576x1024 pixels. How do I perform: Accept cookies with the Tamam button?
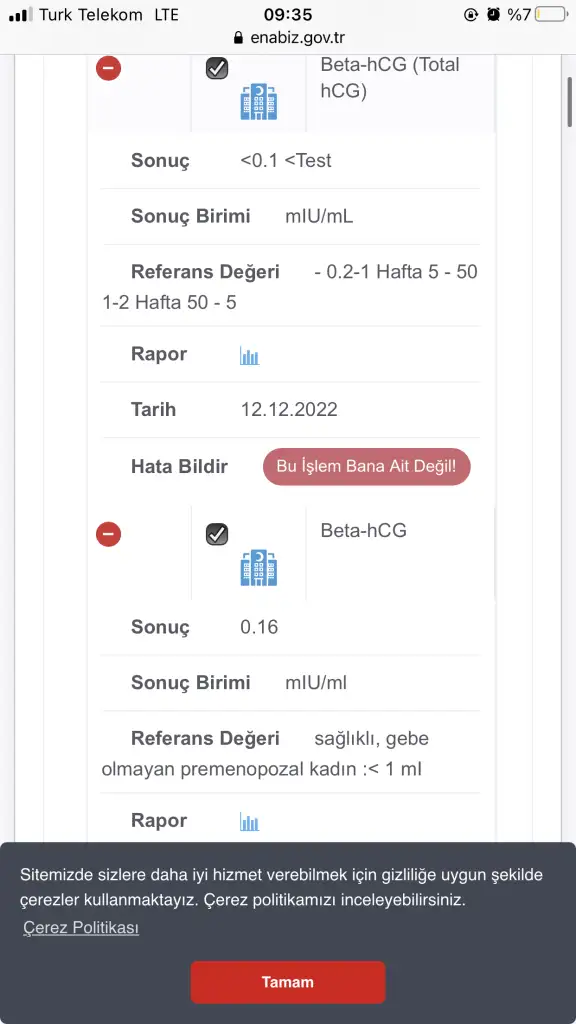[288, 982]
